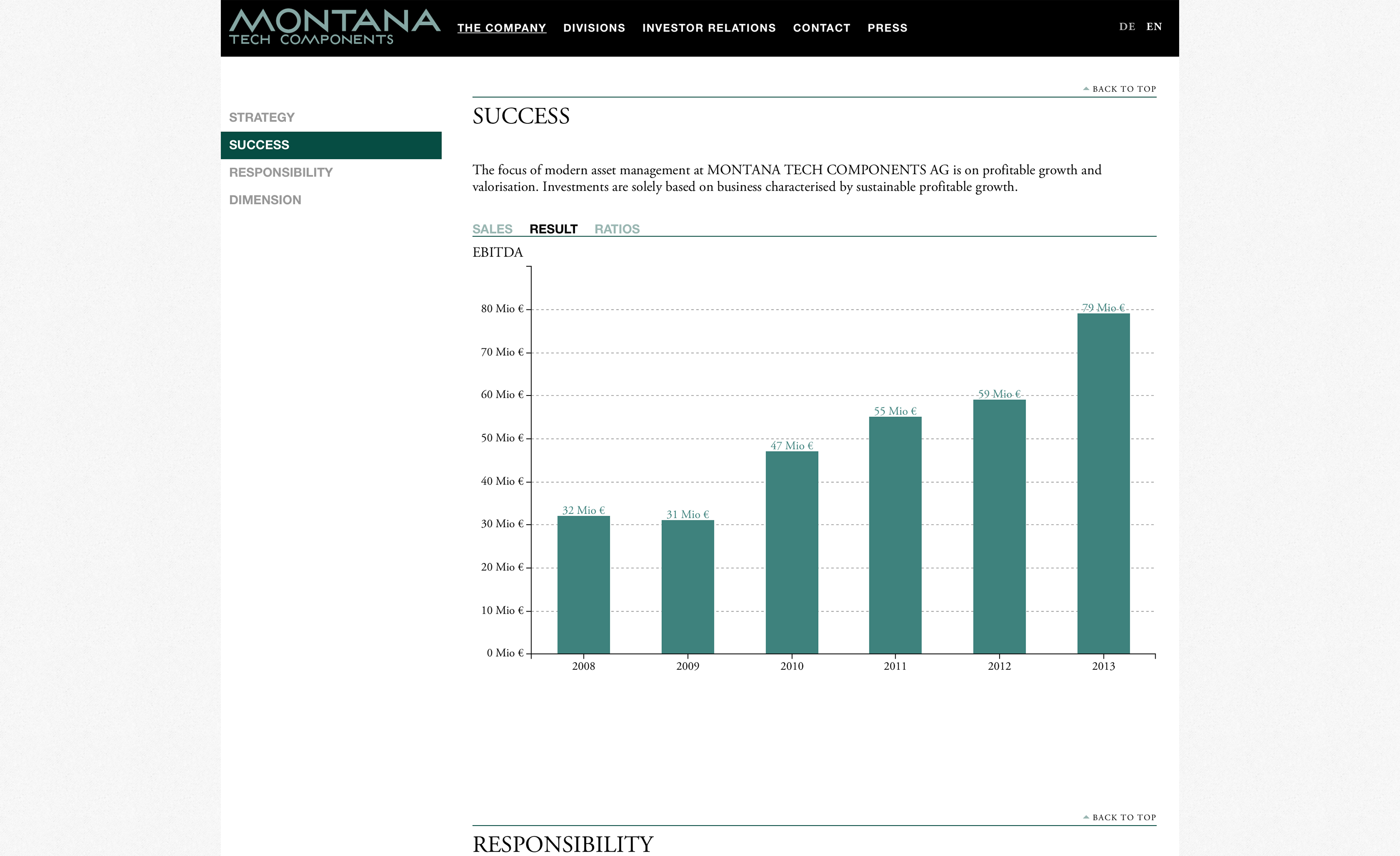Jump to Responsibility sidebar section

click(x=281, y=173)
